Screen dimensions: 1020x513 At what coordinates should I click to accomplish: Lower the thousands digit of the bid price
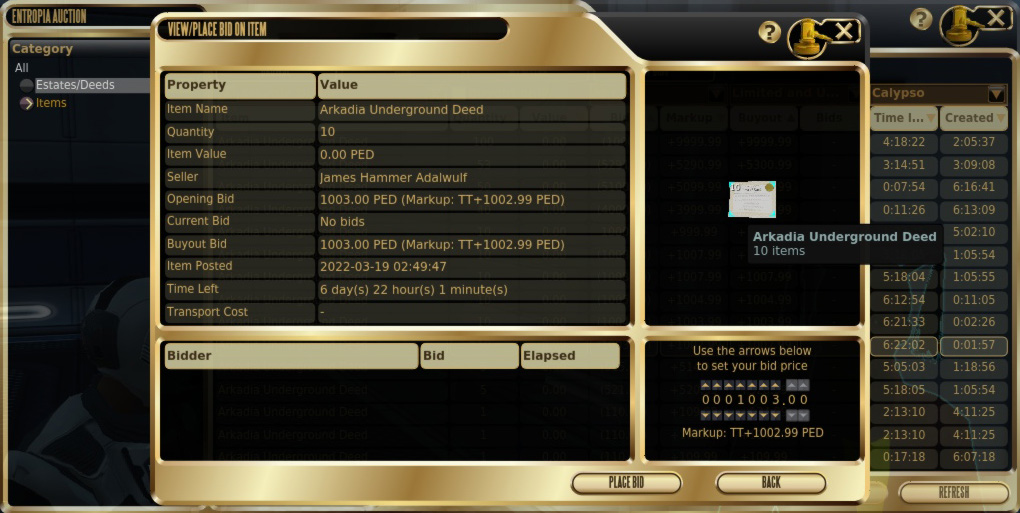tap(740, 415)
